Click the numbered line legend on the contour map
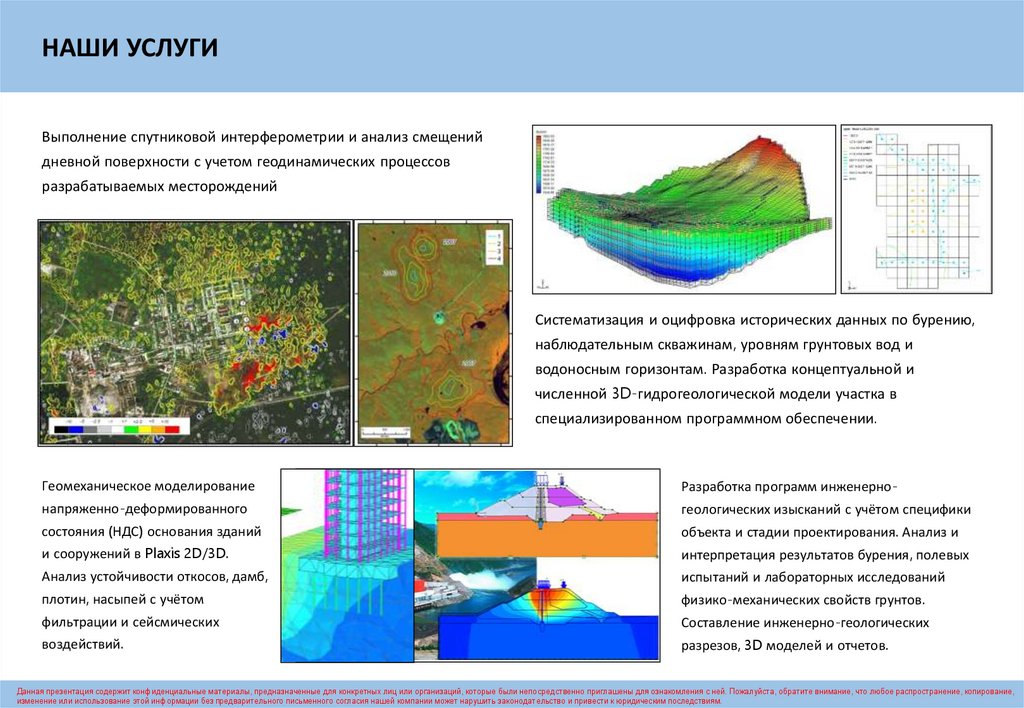This screenshot has height=708, width=1024. pyautogui.click(x=494, y=247)
